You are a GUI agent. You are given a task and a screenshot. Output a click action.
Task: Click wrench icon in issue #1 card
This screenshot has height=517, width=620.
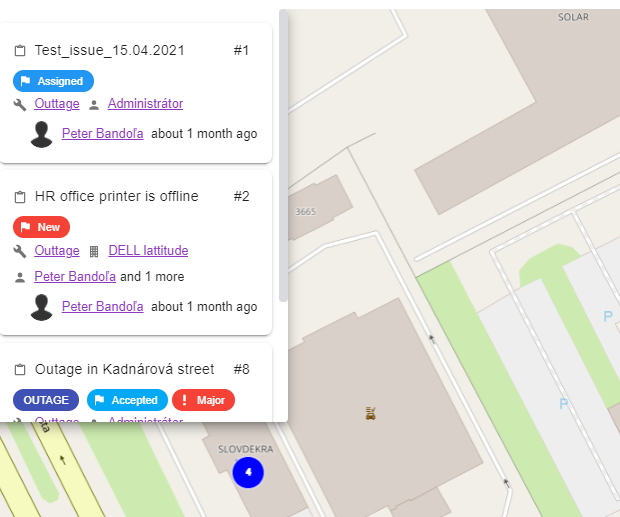pyautogui.click(x=19, y=104)
